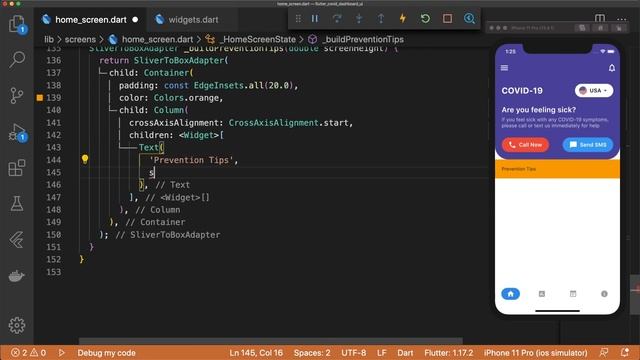
Task: Click the orange color swatch on line 139
Action: 40,98
